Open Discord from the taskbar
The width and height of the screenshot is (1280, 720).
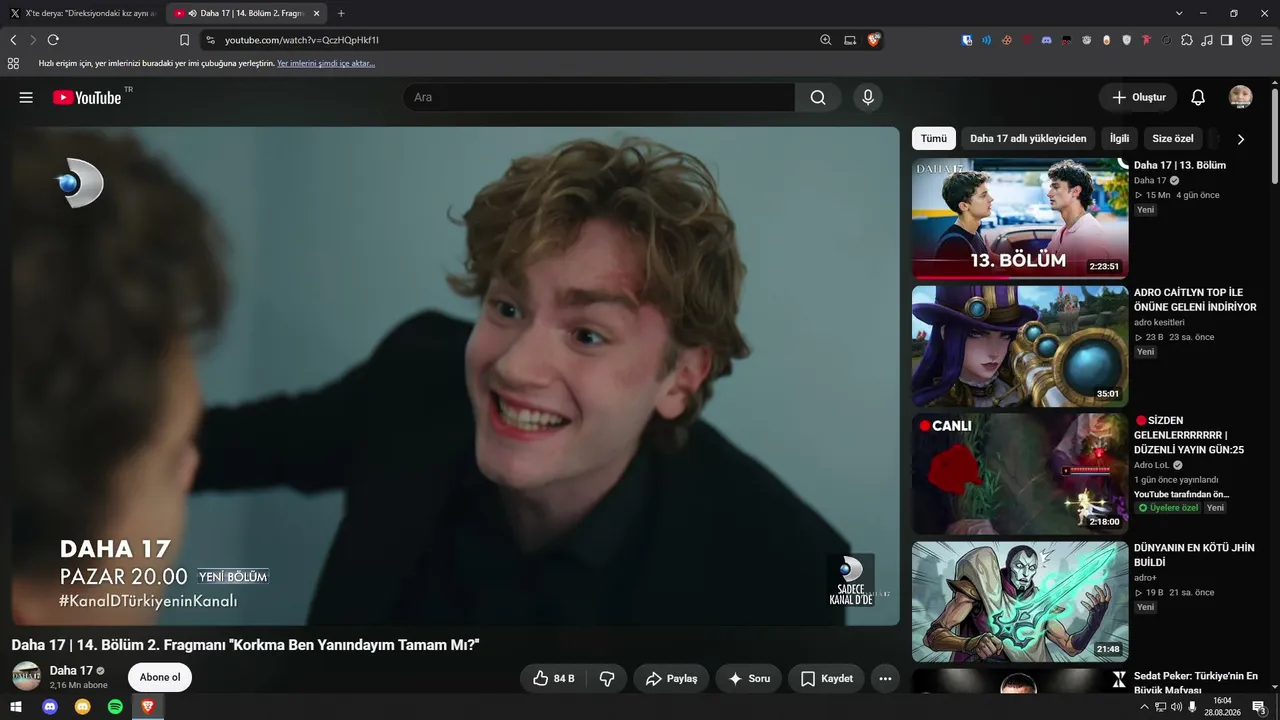(50, 707)
